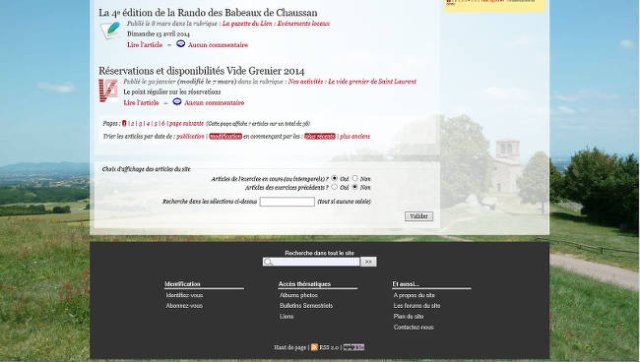Select Oui for articles des exercices précédents
This screenshot has height=362, width=640.
coord(334,187)
